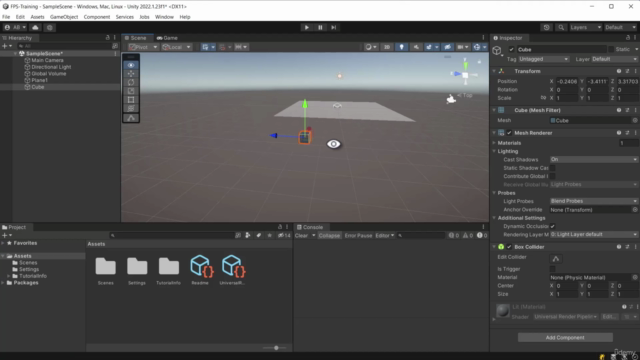Click the Step frame button
The height and width of the screenshot is (360, 640).
click(x=333, y=27)
